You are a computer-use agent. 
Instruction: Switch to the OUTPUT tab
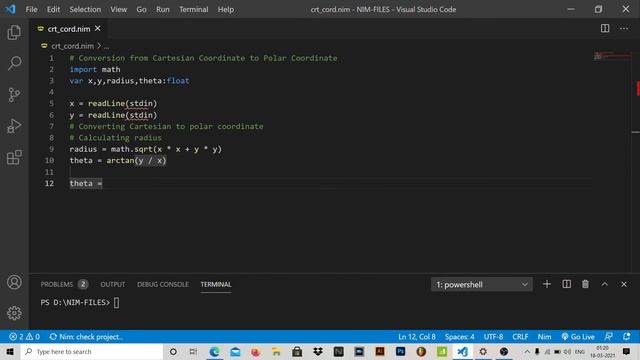click(113, 284)
